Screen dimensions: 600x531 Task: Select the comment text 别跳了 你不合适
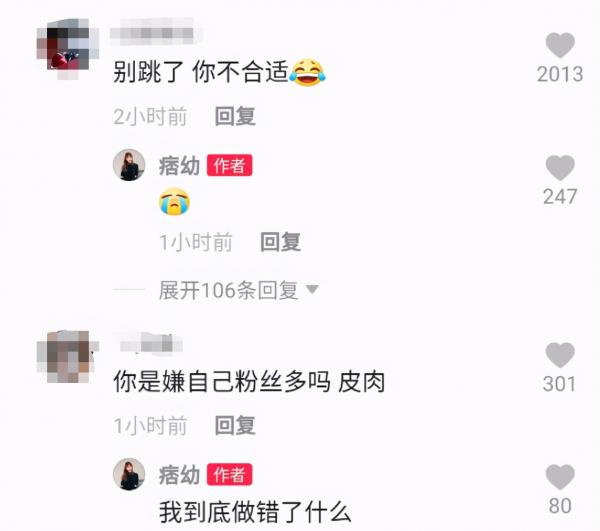(x=201, y=72)
